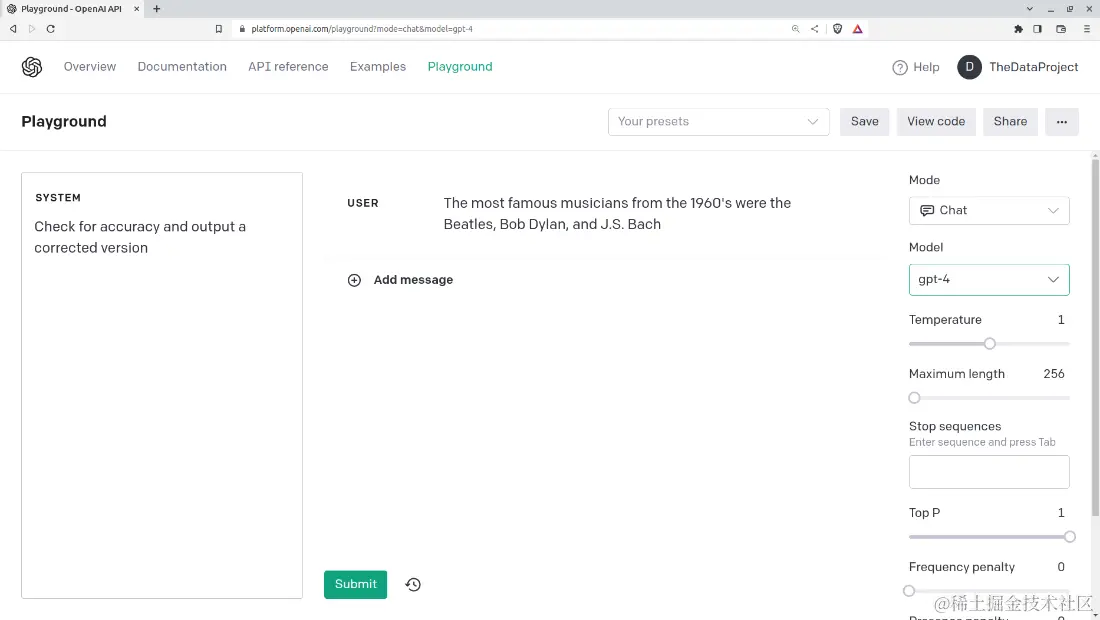Image resolution: width=1100 pixels, height=620 pixels.
Task: Click the Stop sequences input box
Action: tap(988, 472)
